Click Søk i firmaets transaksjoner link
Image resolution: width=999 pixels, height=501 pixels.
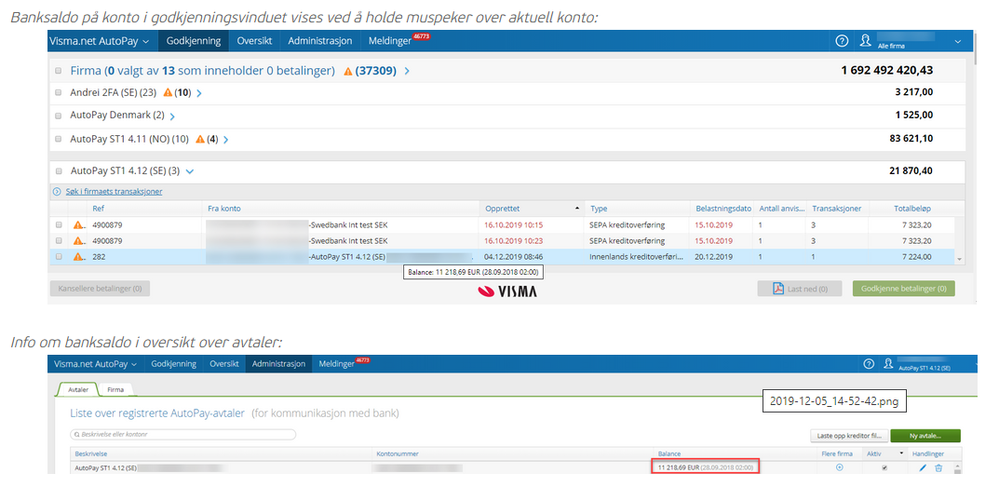pos(114,191)
